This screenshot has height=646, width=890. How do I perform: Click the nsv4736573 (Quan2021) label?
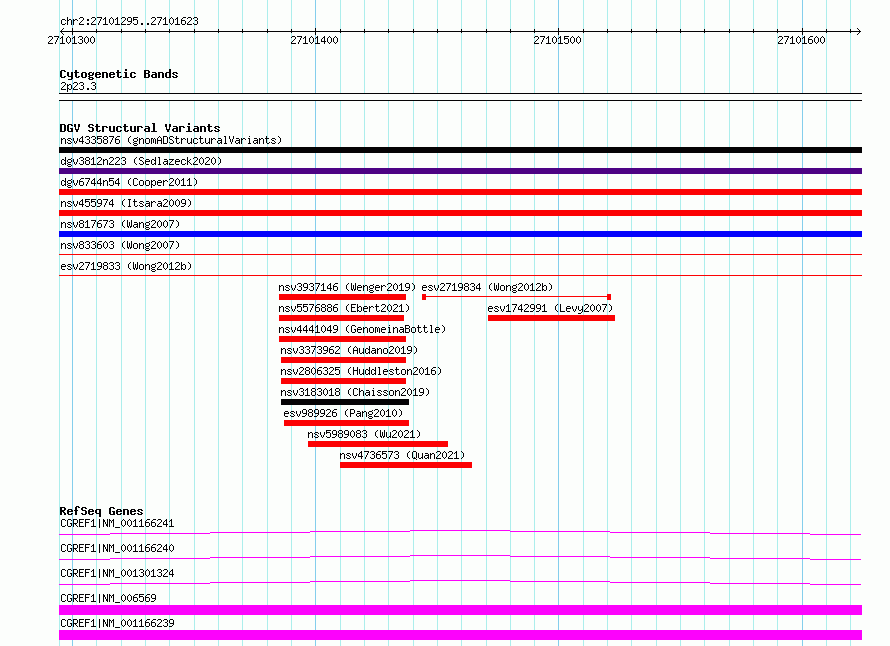point(402,455)
